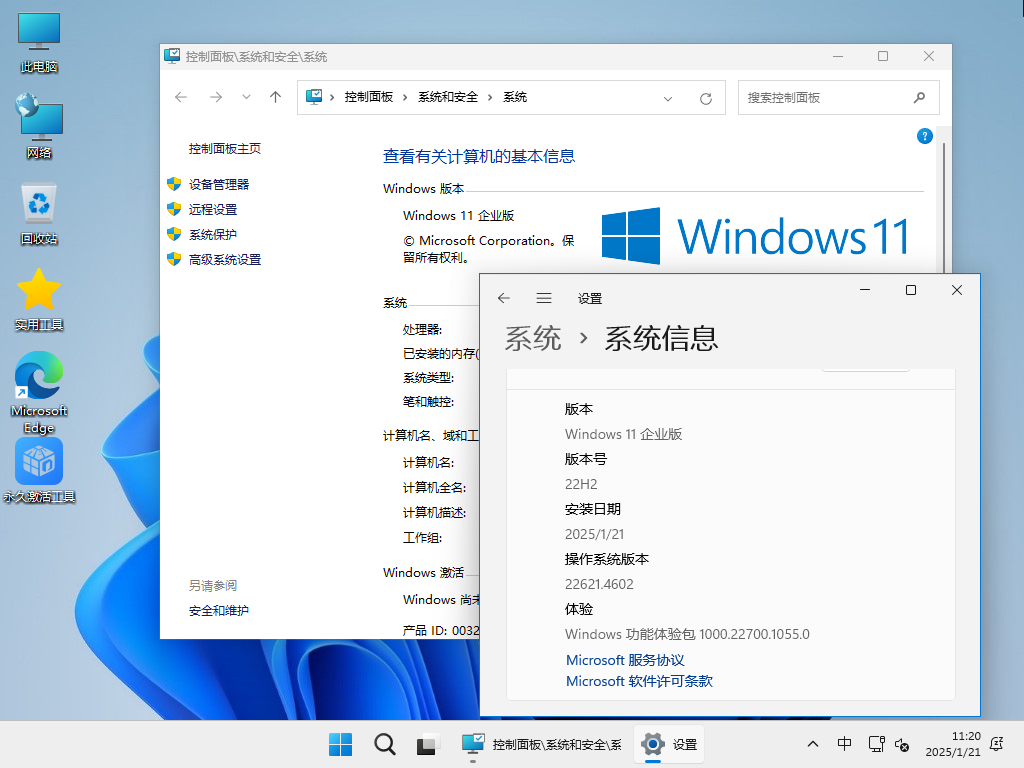The image size is (1024, 768).
Task: Switch to 设置 taskbar button
Action: point(669,744)
